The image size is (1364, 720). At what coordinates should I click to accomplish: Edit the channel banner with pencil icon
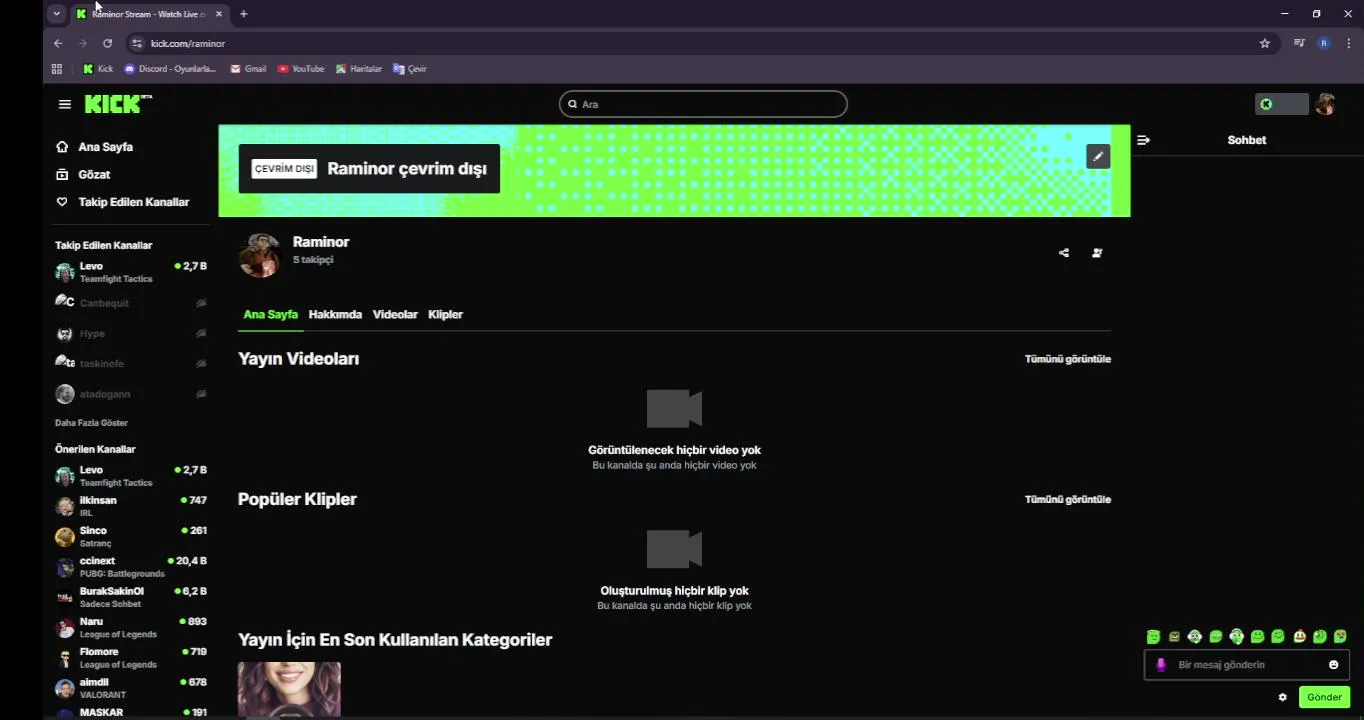[x=1098, y=156]
